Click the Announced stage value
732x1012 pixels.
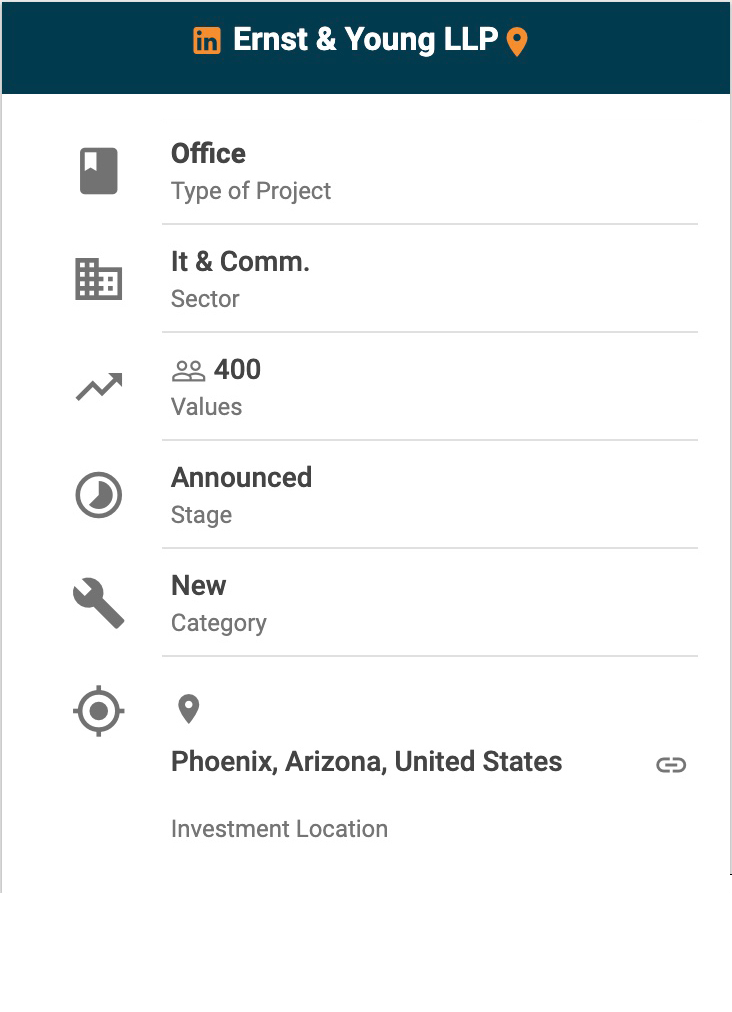coord(241,478)
